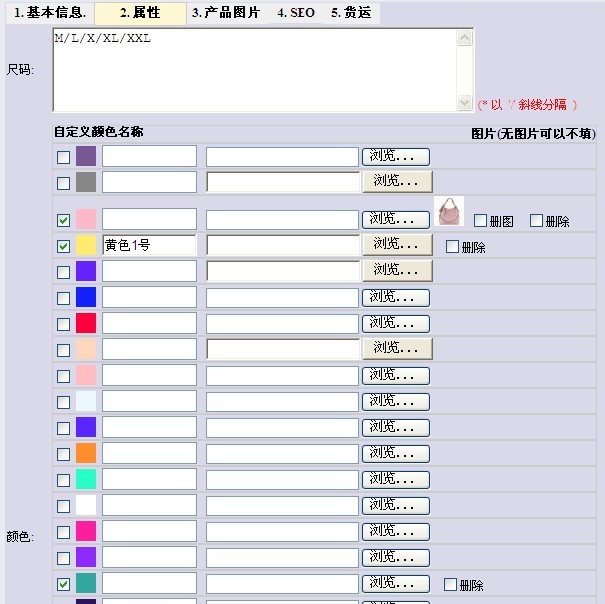Uncheck the yellow 黄色1号 color checkbox
This screenshot has width=605, height=604.
pos(63,246)
